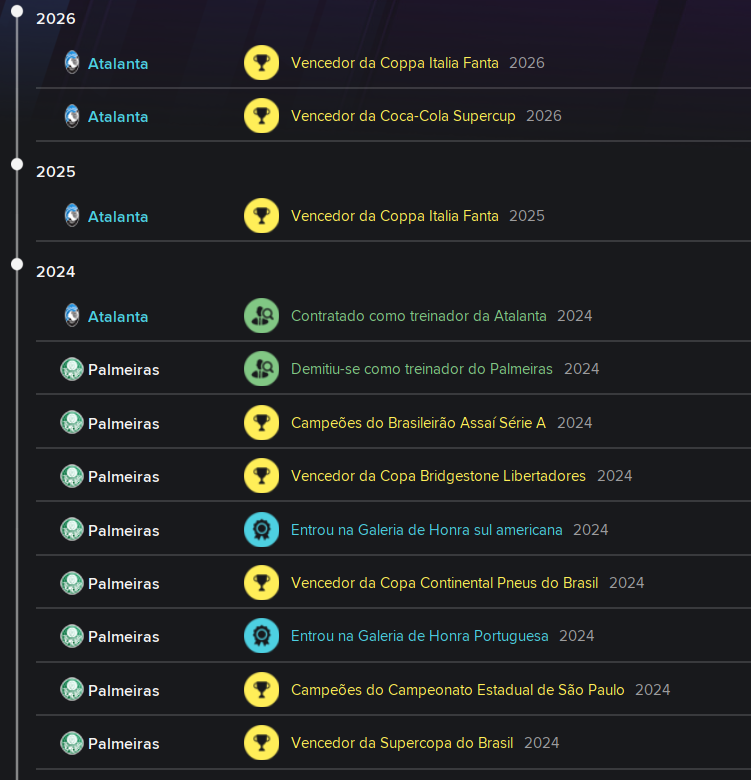The width and height of the screenshot is (751, 780).
Task: Click the award badge icon for Galeria de Honra Portuguesa
Action: [261, 636]
